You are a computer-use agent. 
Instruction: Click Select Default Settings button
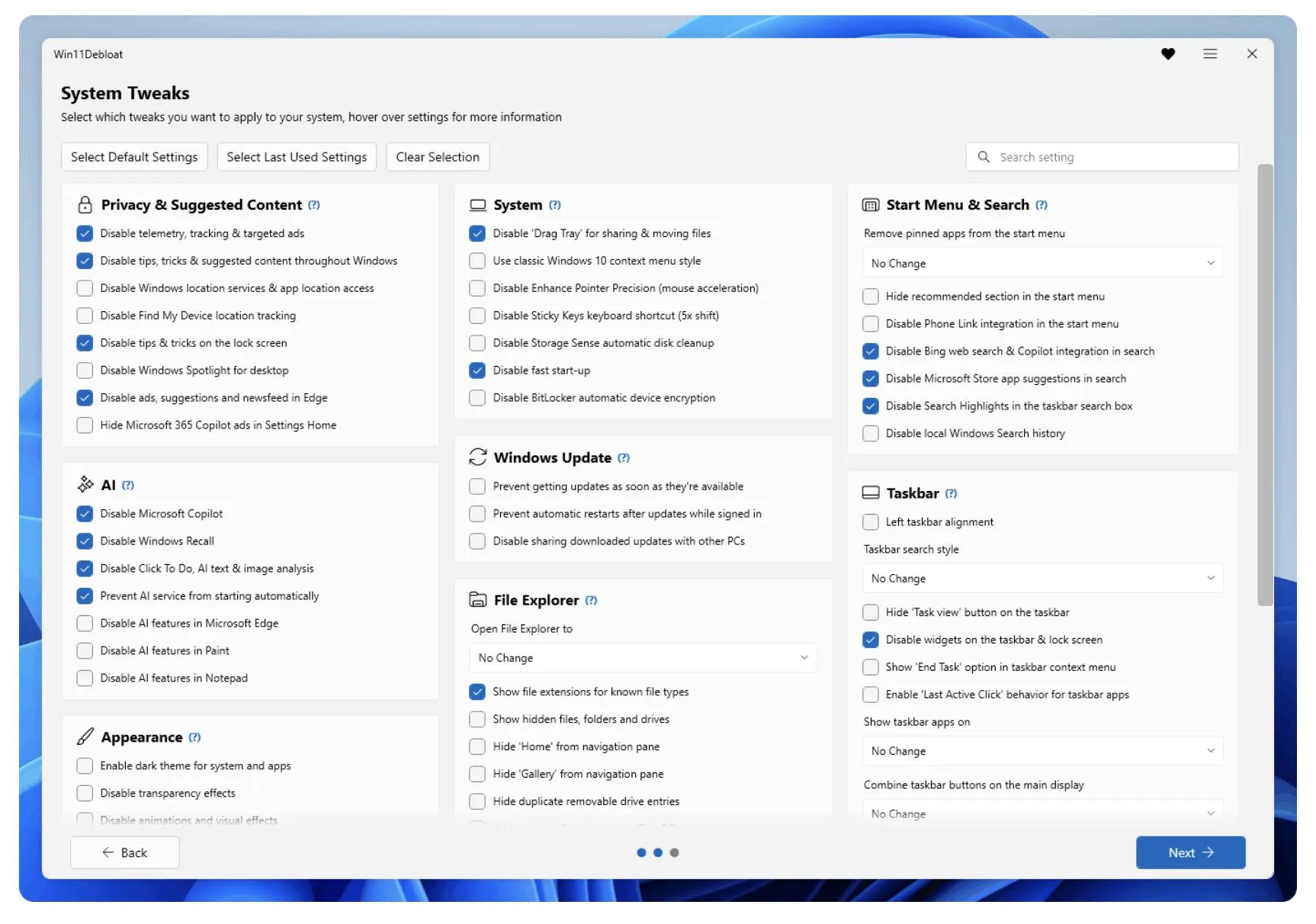134,157
